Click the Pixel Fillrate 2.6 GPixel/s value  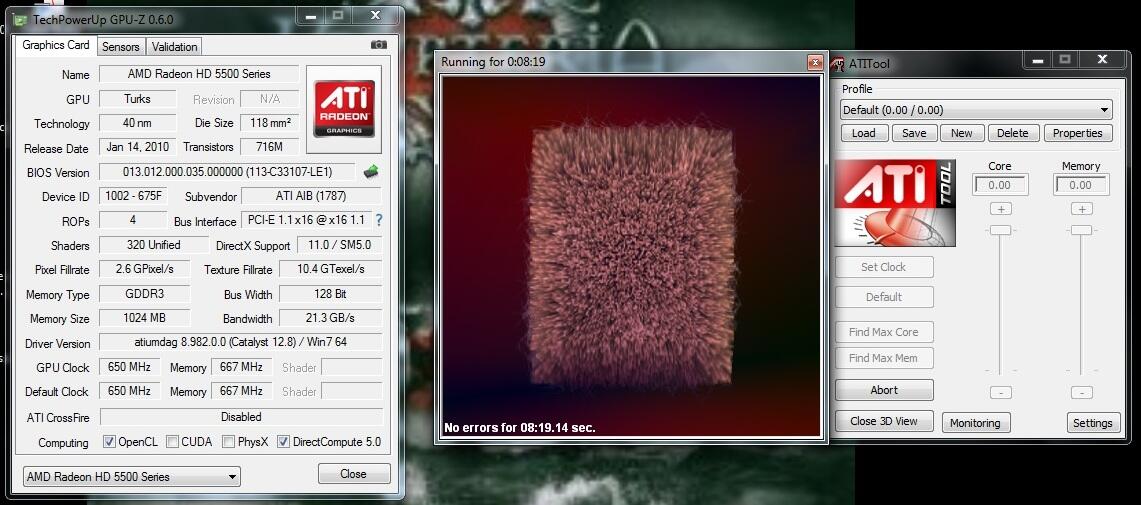click(144, 269)
